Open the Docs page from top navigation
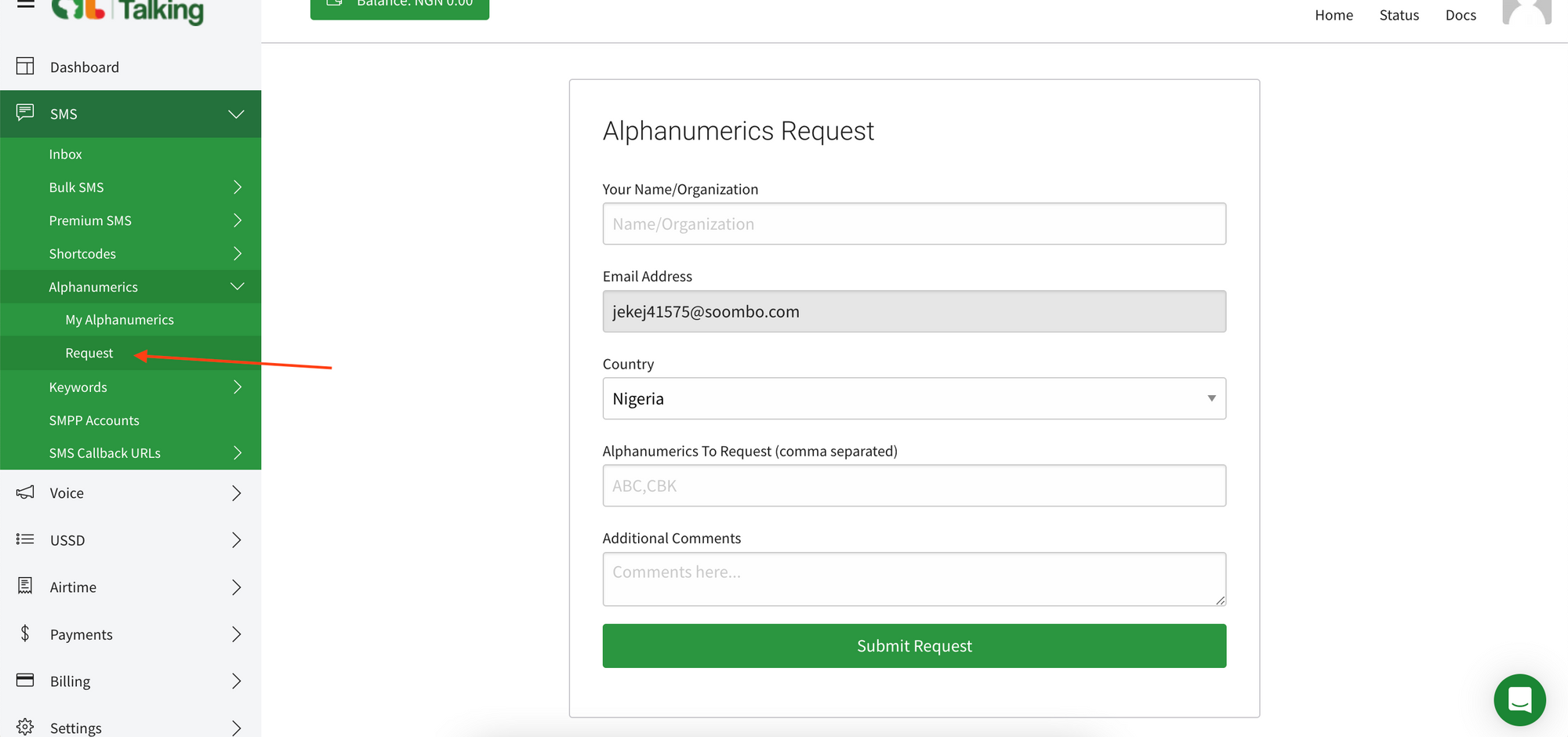The width and height of the screenshot is (1568, 737). [1460, 14]
